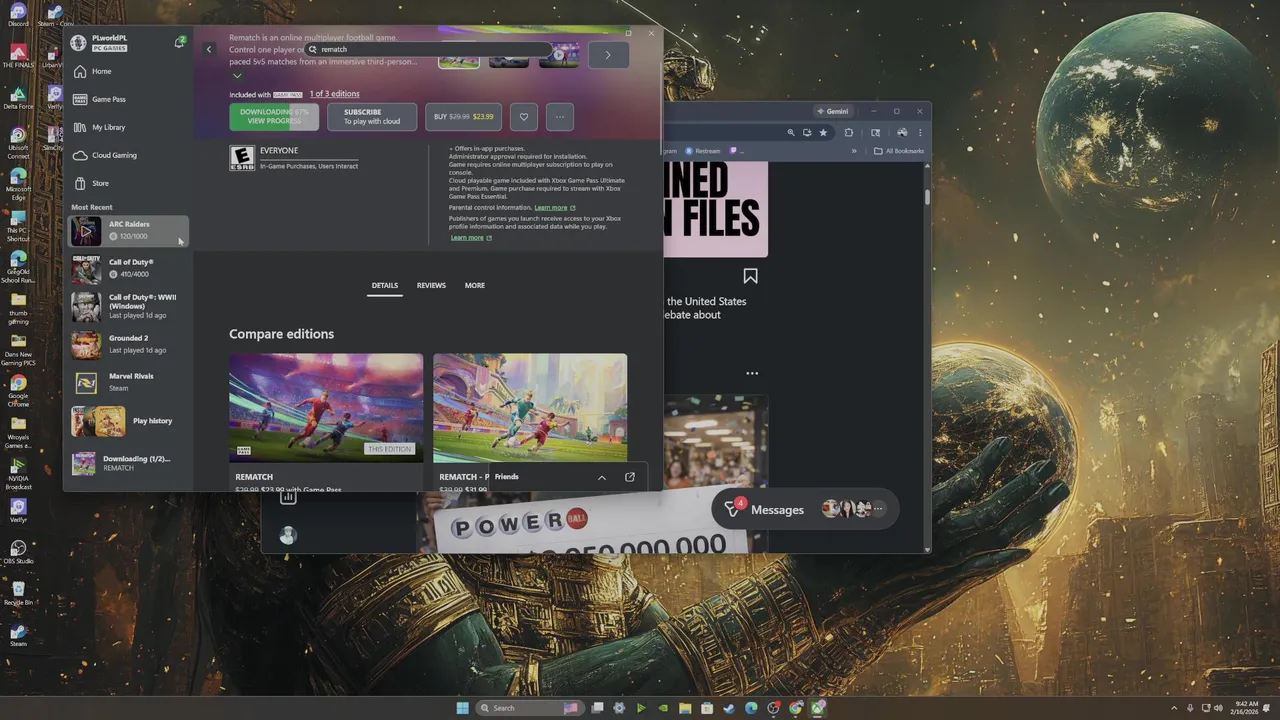Open My Library in the Xbox sidebar
1280x720 pixels.
point(128,128)
